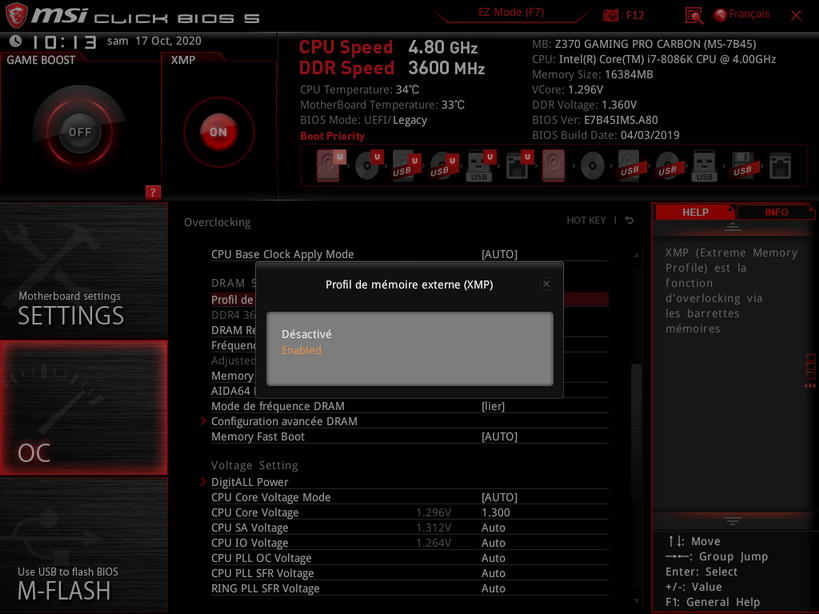Click the CPU Core Voltage 1.300 value field

[494, 512]
